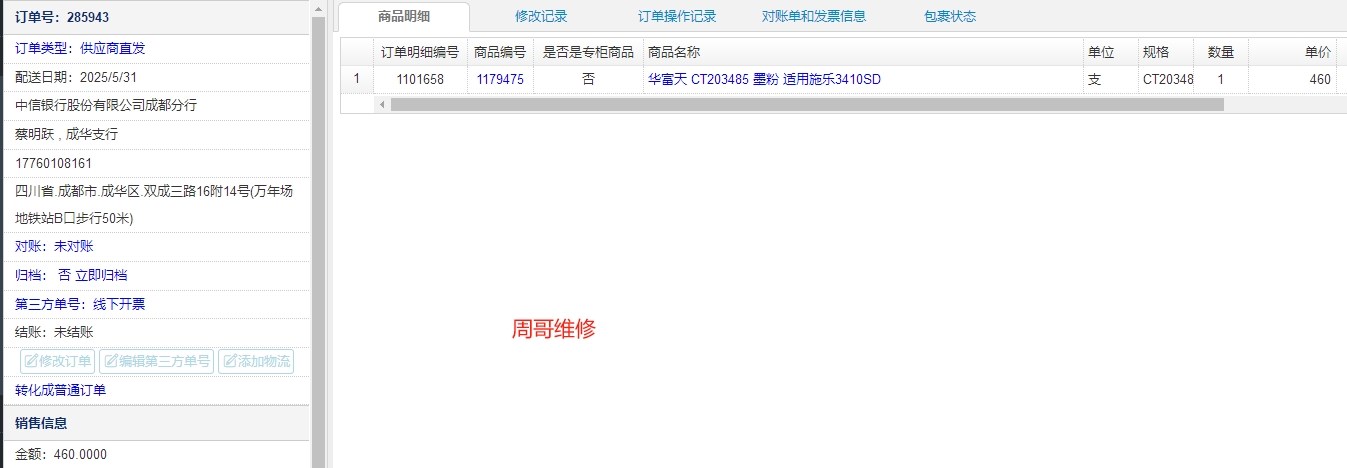The width and height of the screenshot is (1347, 468).
Task: Click the 单价 column header
Action: pos(1293,52)
